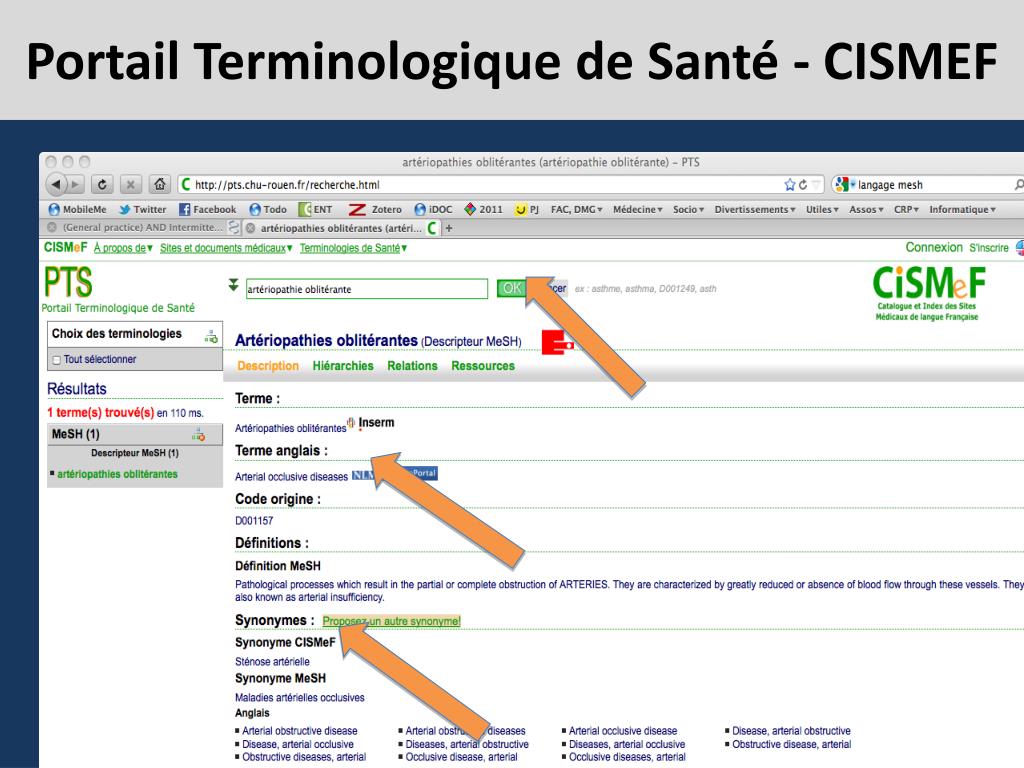Expand the Utiles bookmarks folder
Screen dimensions: 1024x768
822,210
